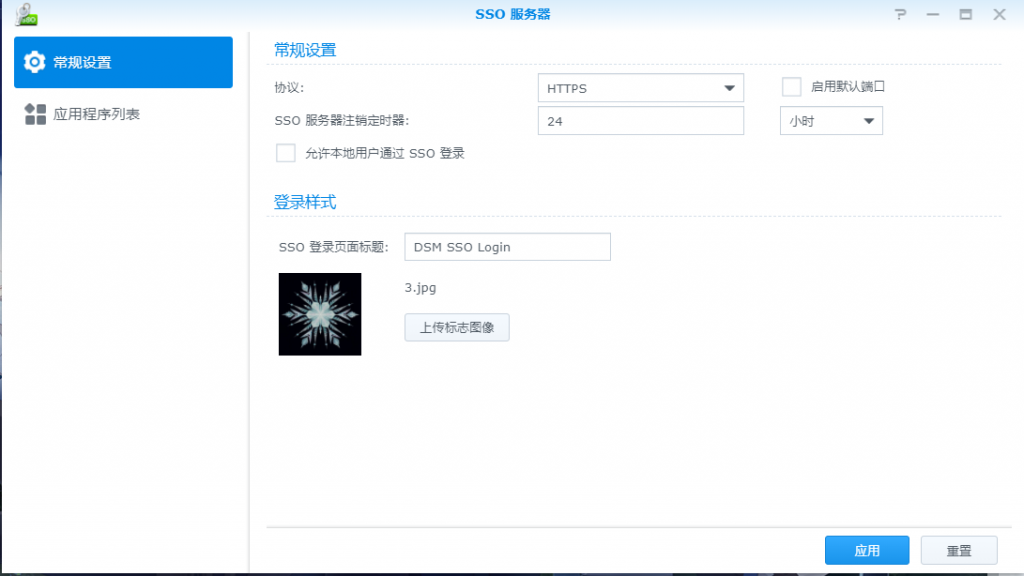Maximize the SSO 服务器 window
The height and width of the screenshot is (576, 1024).
point(966,14)
